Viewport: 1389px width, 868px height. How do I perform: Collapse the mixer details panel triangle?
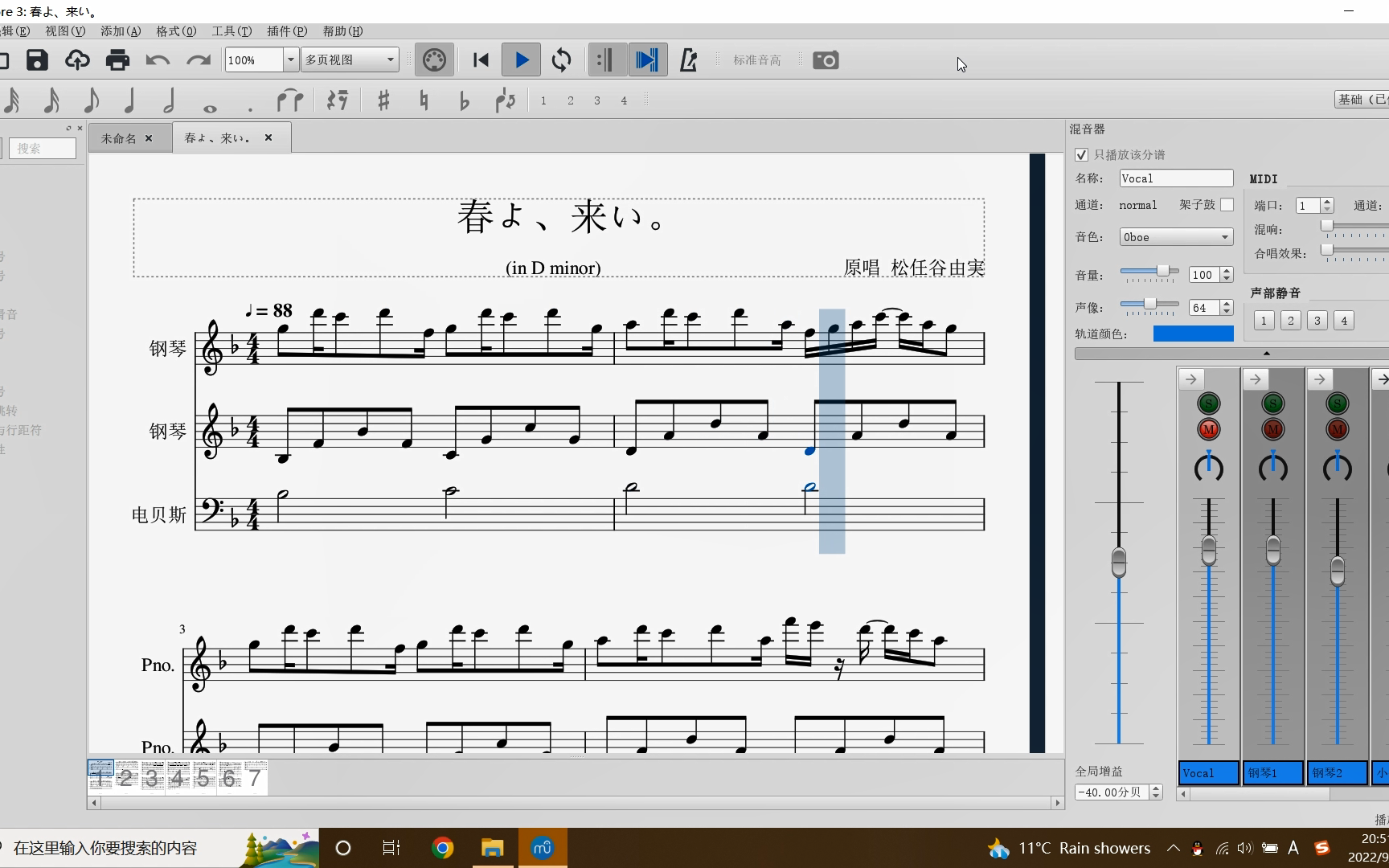tap(1266, 354)
